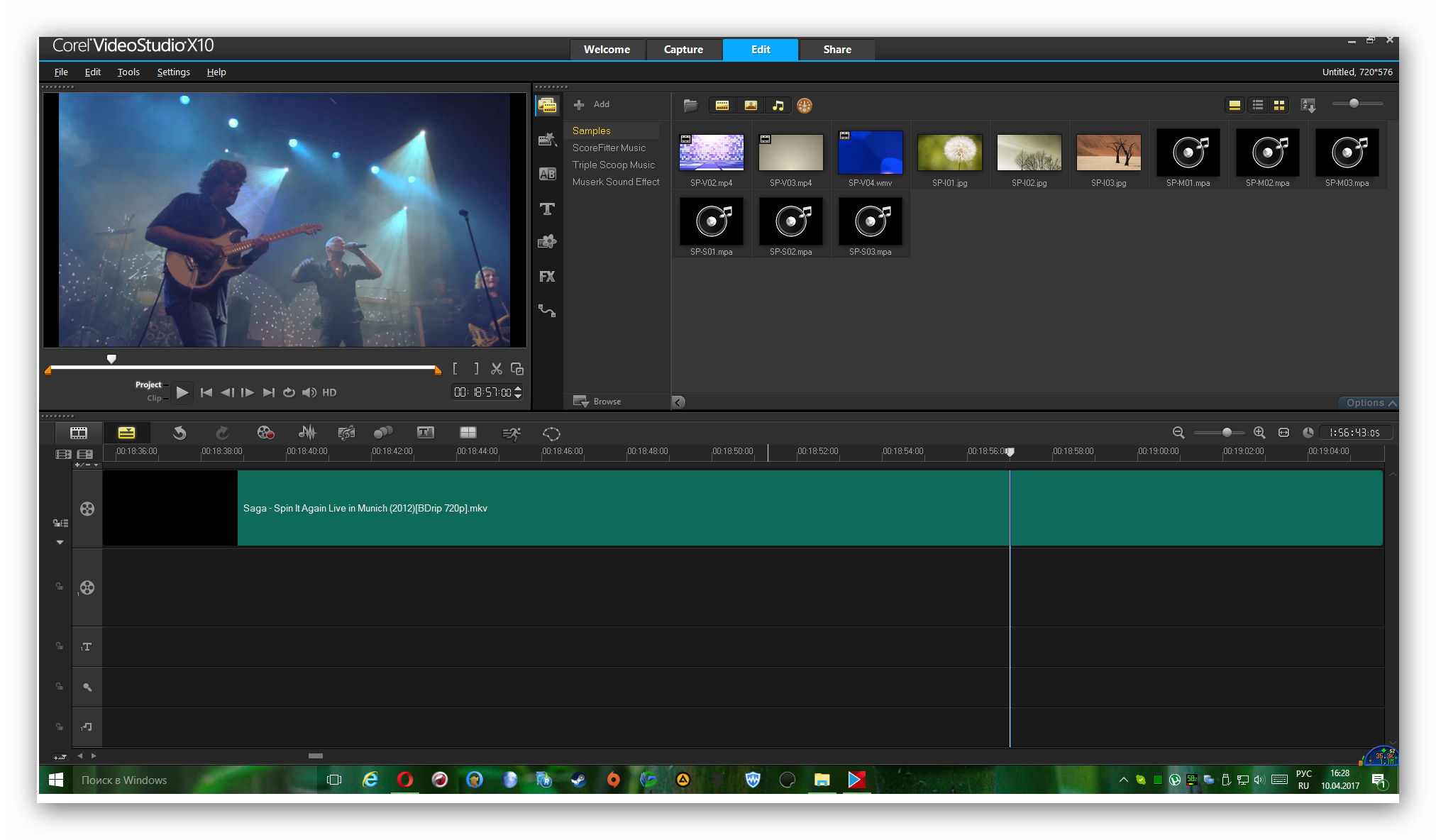Image resolution: width=1436 pixels, height=840 pixels.
Task: Open the Auto Music tool
Action: click(346, 433)
